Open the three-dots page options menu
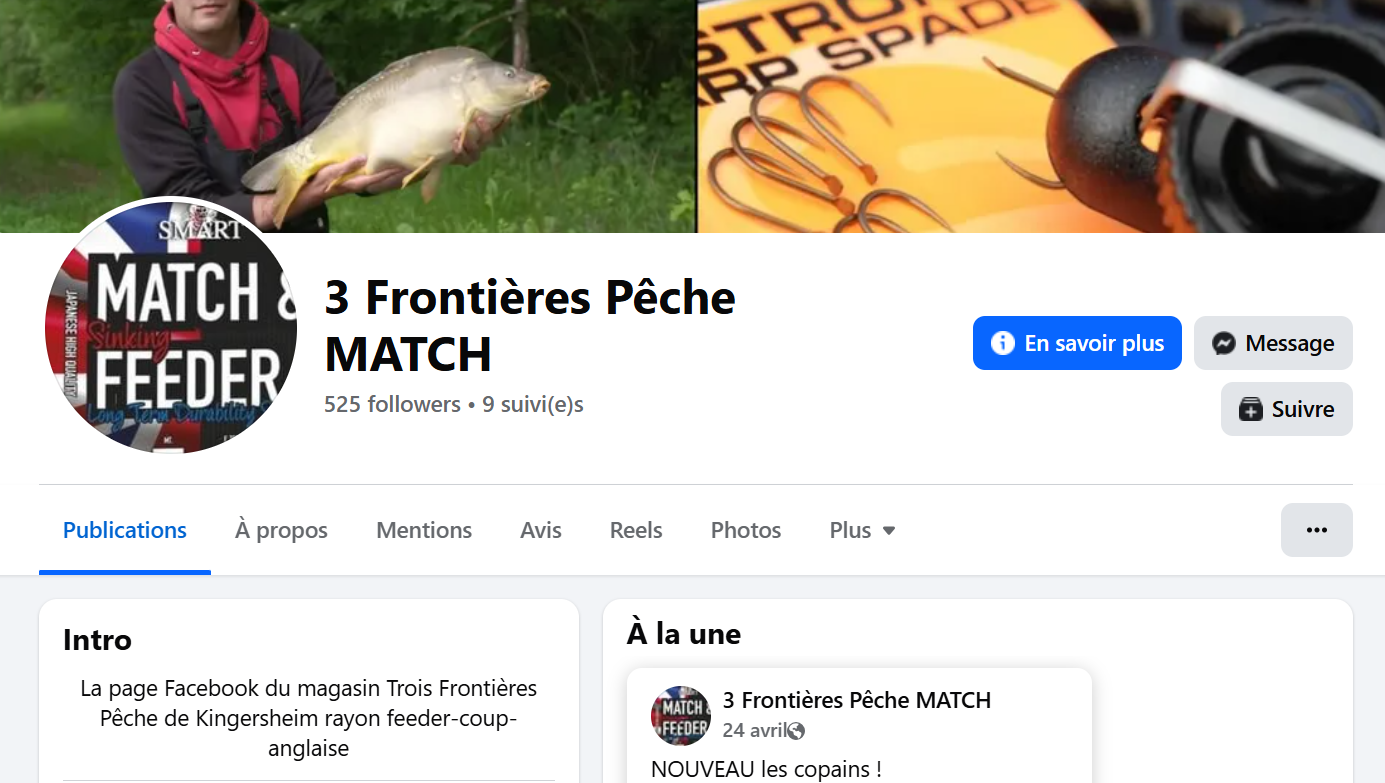The height and width of the screenshot is (783, 1385). (1317, 530)
